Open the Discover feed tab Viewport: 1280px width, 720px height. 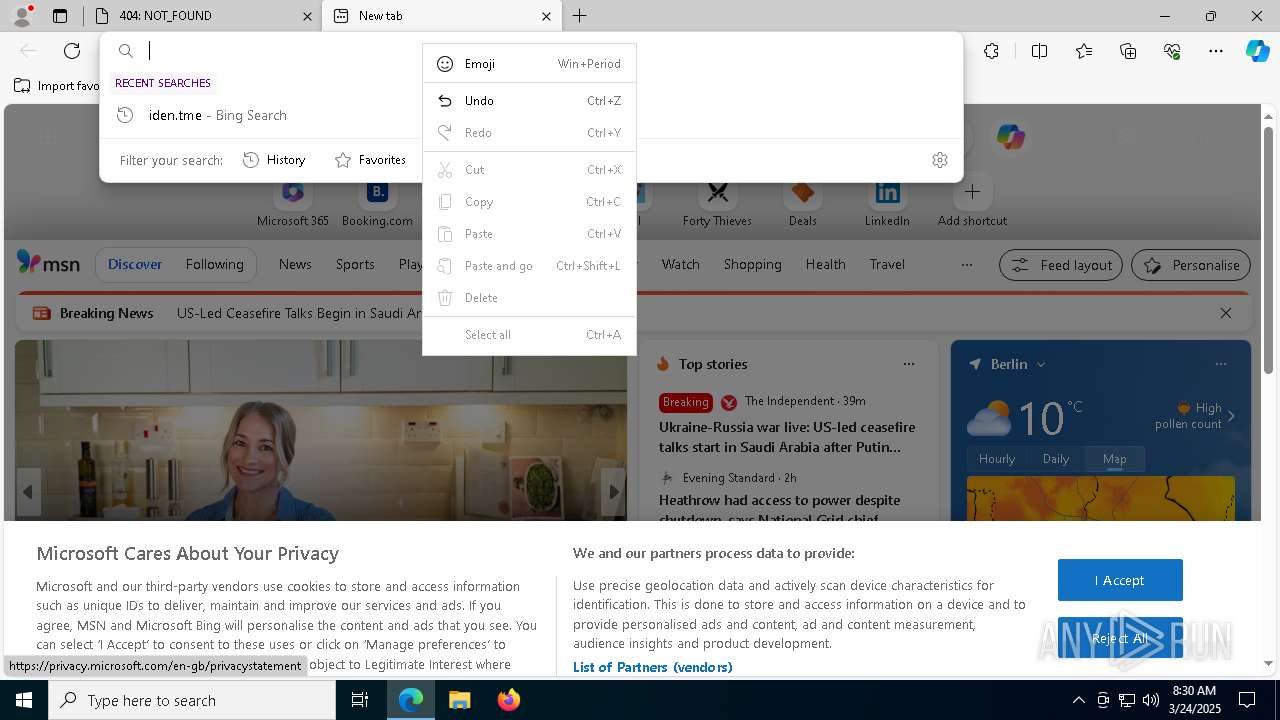[x=135, y=264]
